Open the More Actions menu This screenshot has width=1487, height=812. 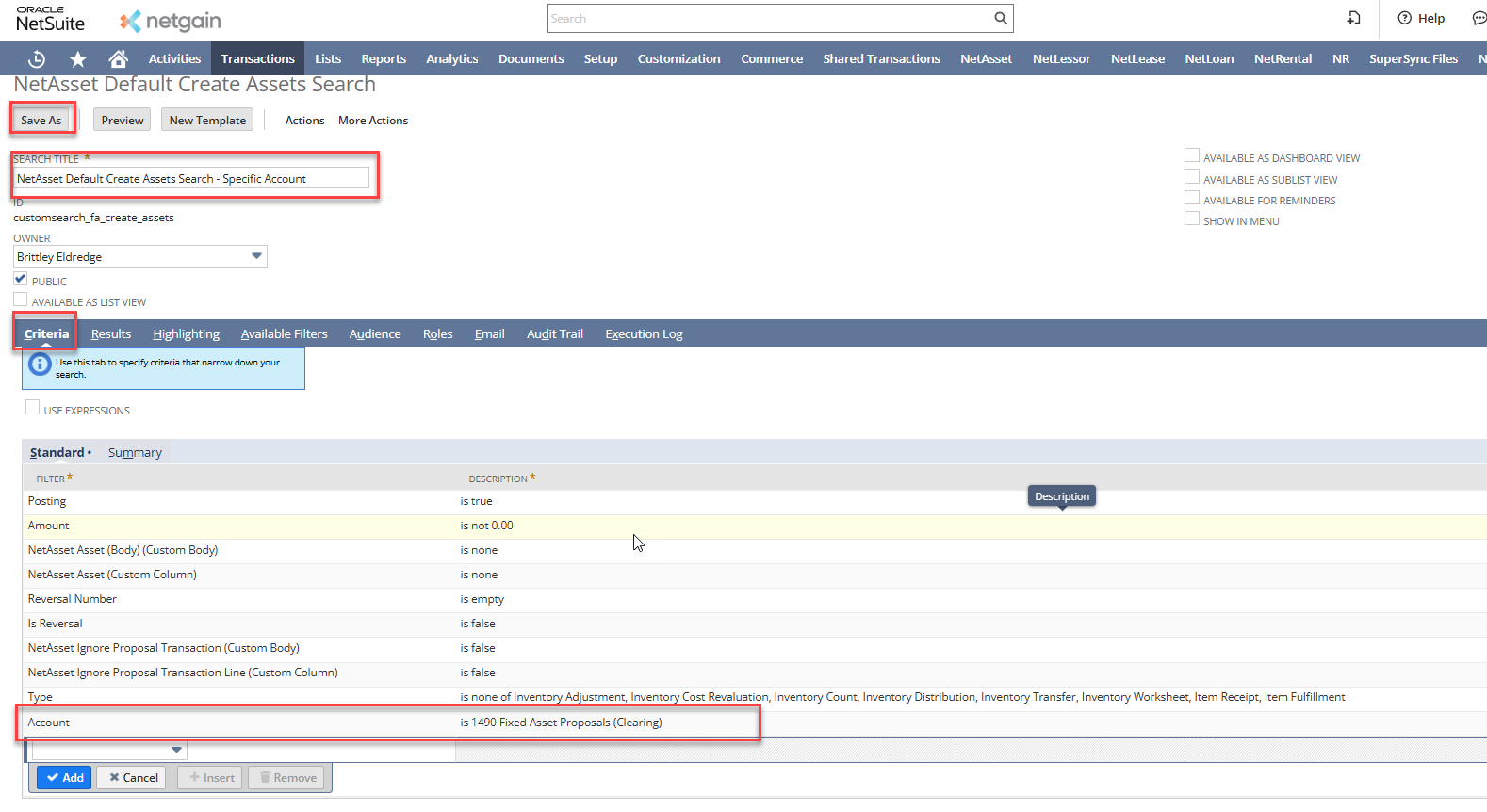pos(373,121)
